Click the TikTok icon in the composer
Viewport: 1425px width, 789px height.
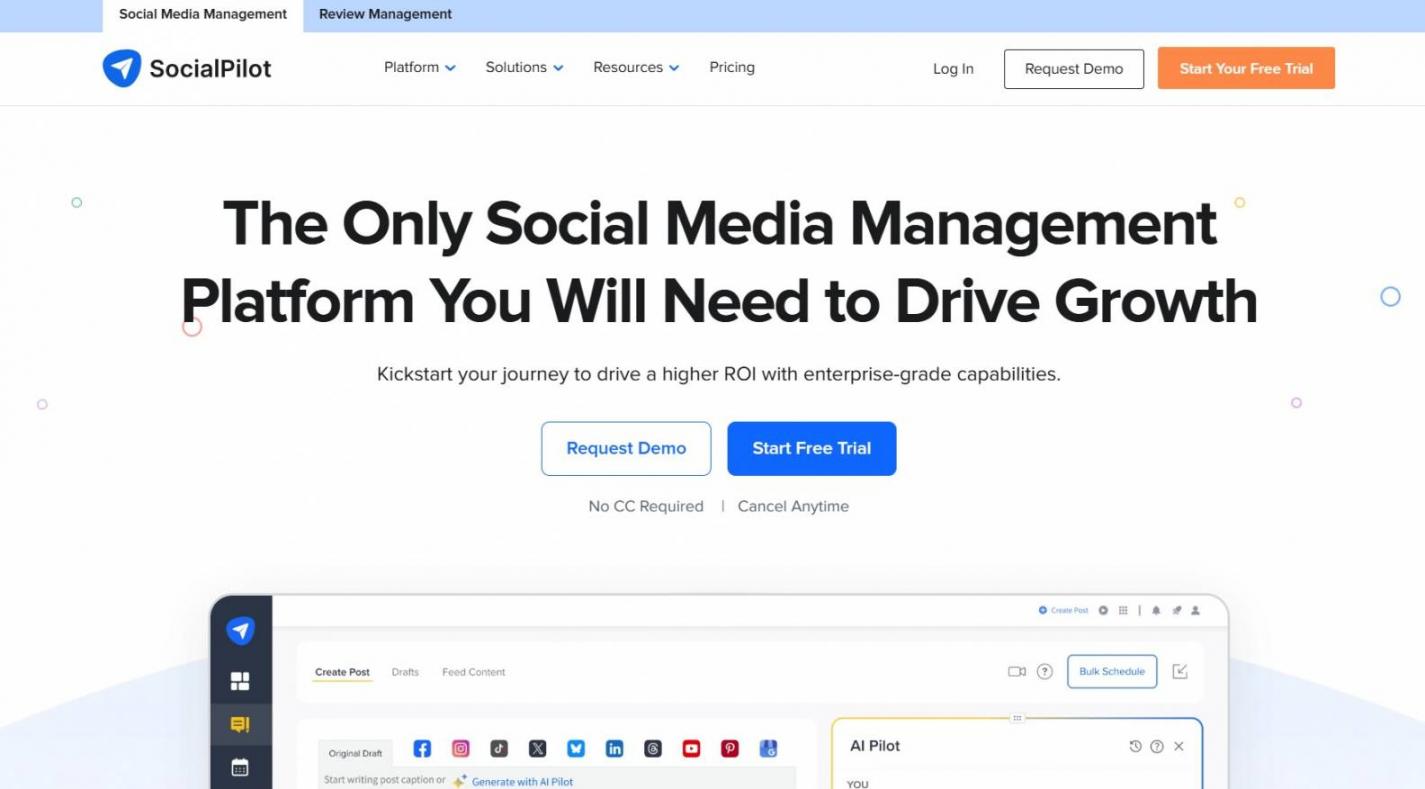499,748
